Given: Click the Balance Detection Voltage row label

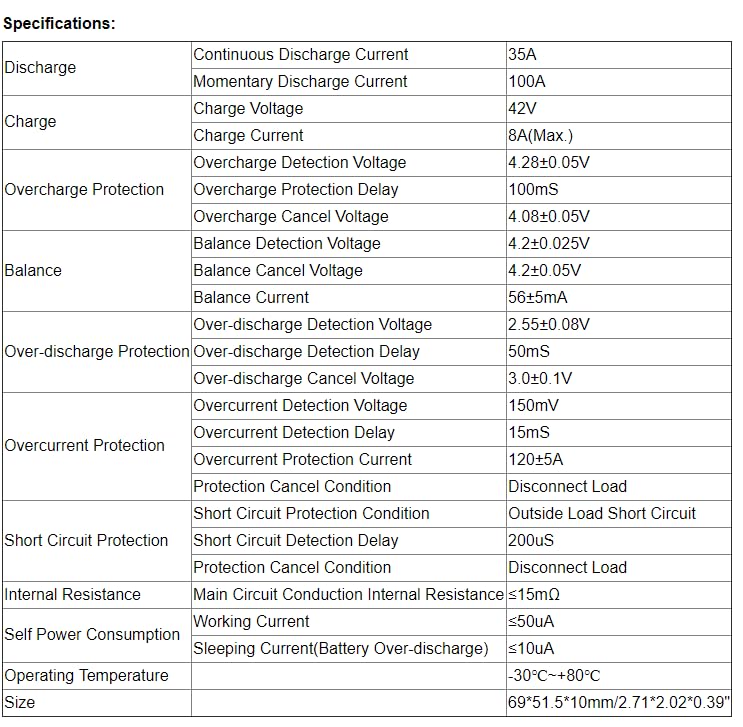Looking at the screenshot, I should (x=287, y=244).
